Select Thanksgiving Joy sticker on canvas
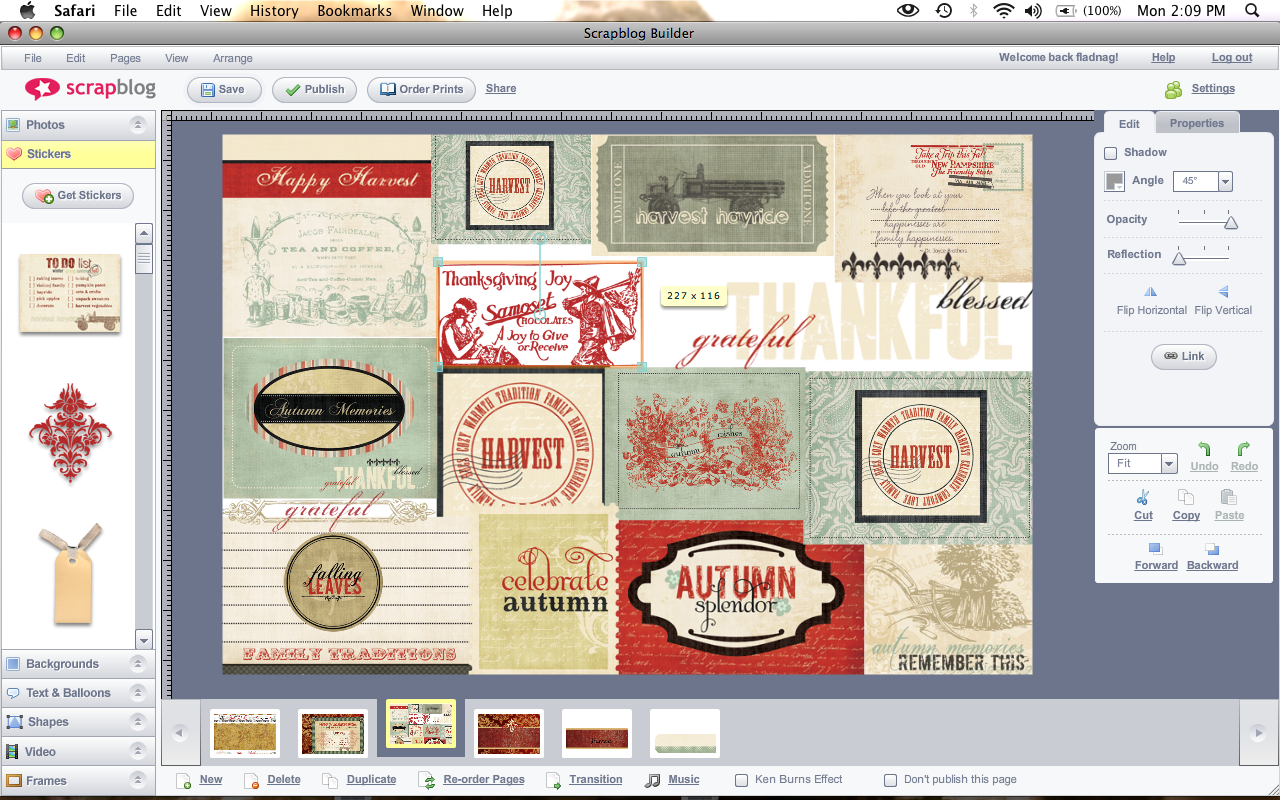1280x800 pixels. [x=539, y=315]
